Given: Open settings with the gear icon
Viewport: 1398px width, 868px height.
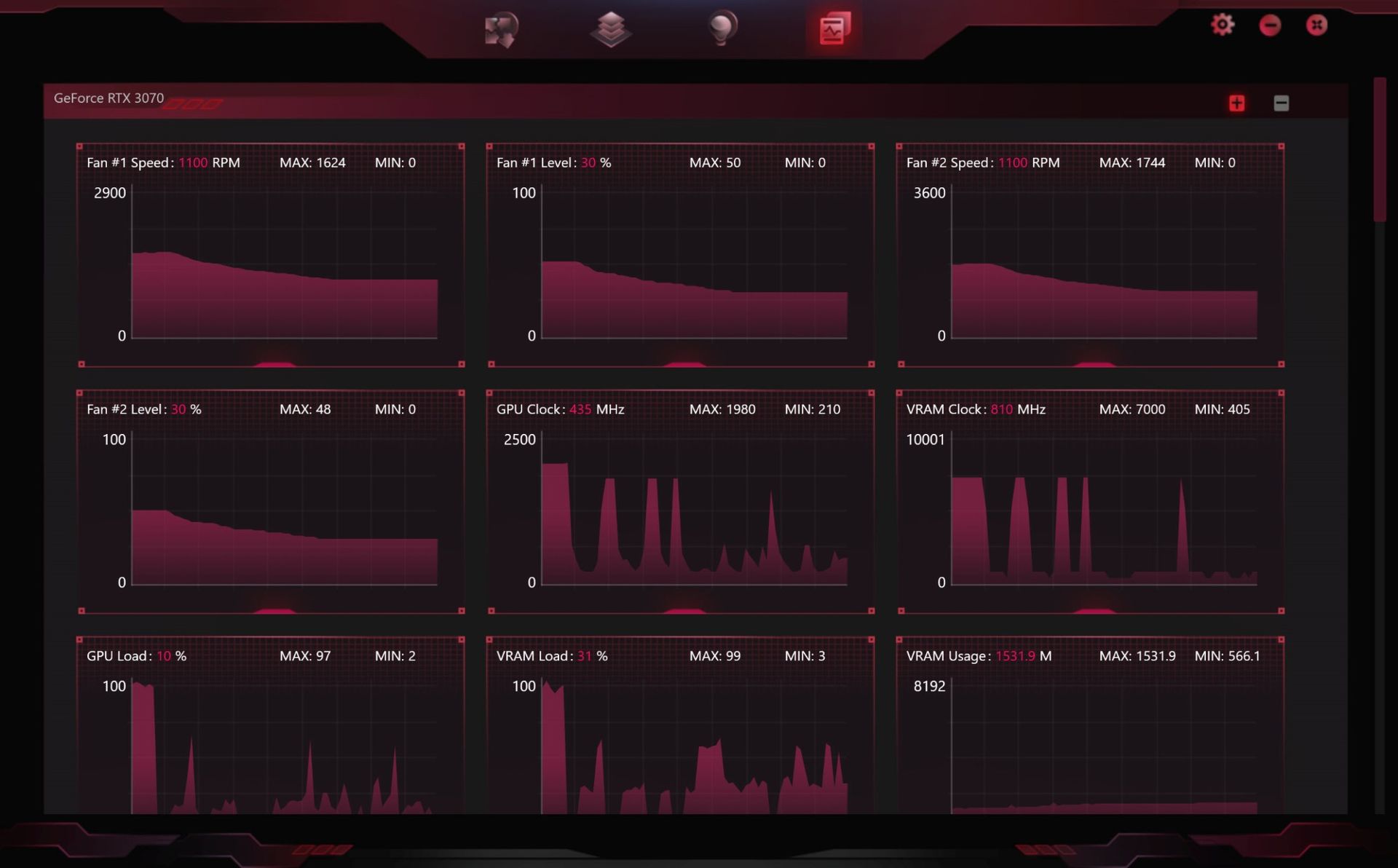Looking at the screenshot, I should click(1223, 25).
